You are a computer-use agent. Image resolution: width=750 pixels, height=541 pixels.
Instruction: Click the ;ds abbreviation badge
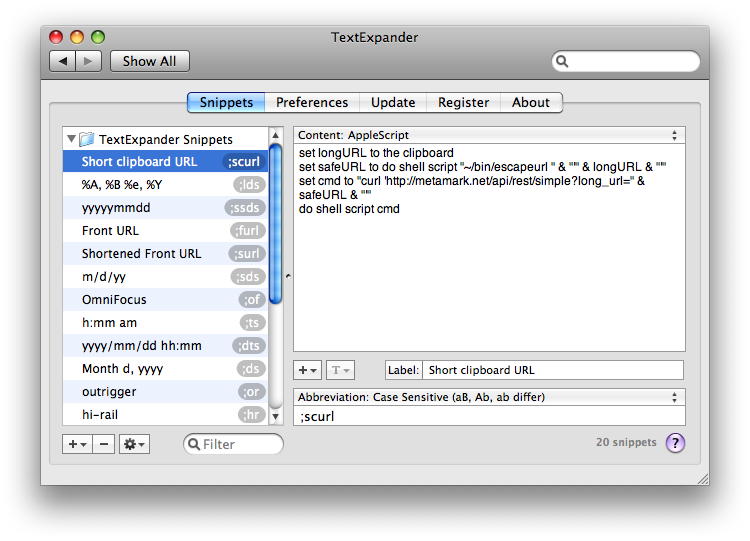tap(251, 369)
